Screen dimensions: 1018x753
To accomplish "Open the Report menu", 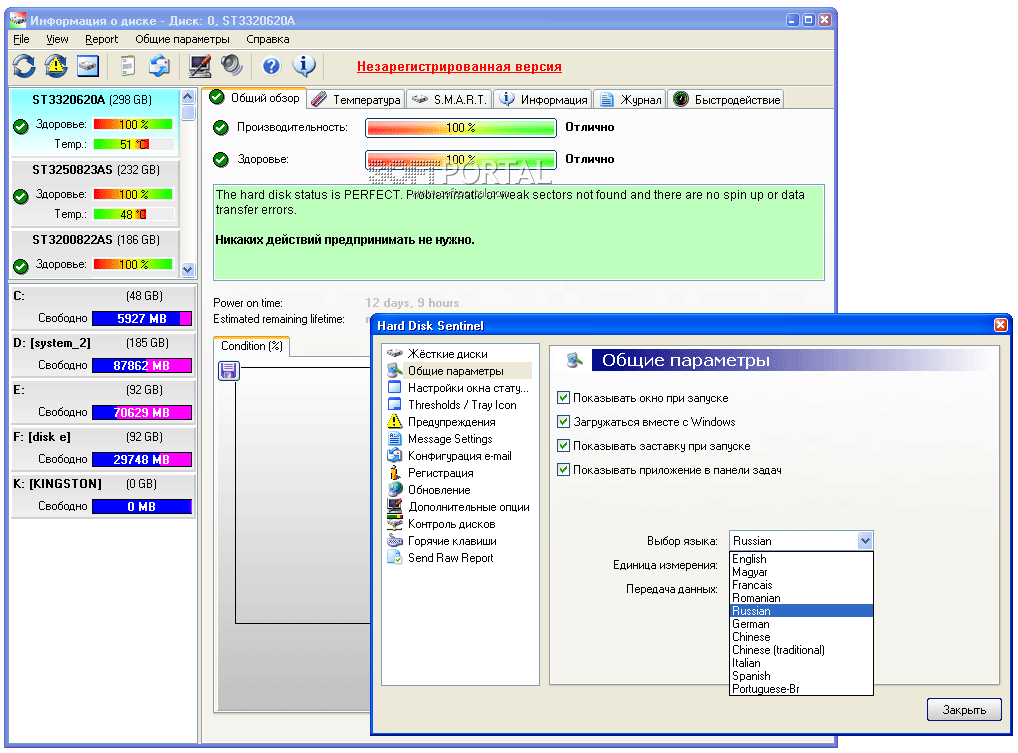I will [101, 39].
